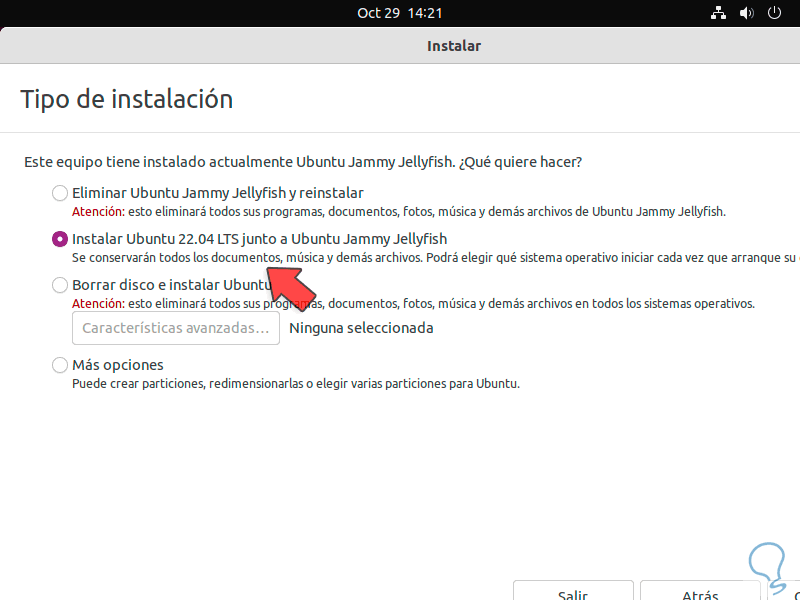Select the Más opciones radio button
Viewport: 800px width, 600px height.
tap(60, 365)
